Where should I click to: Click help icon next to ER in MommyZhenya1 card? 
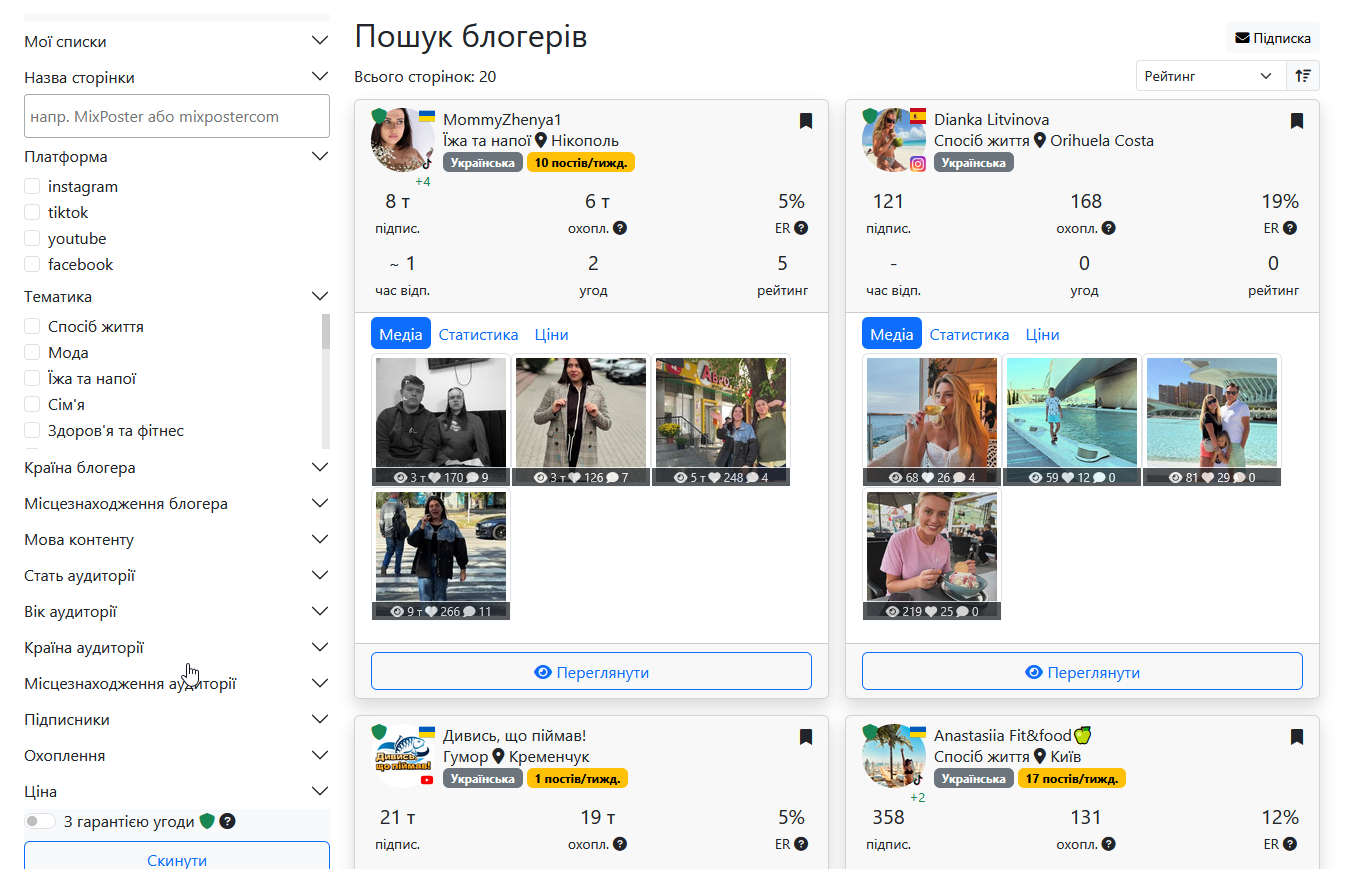click(801, 228)
